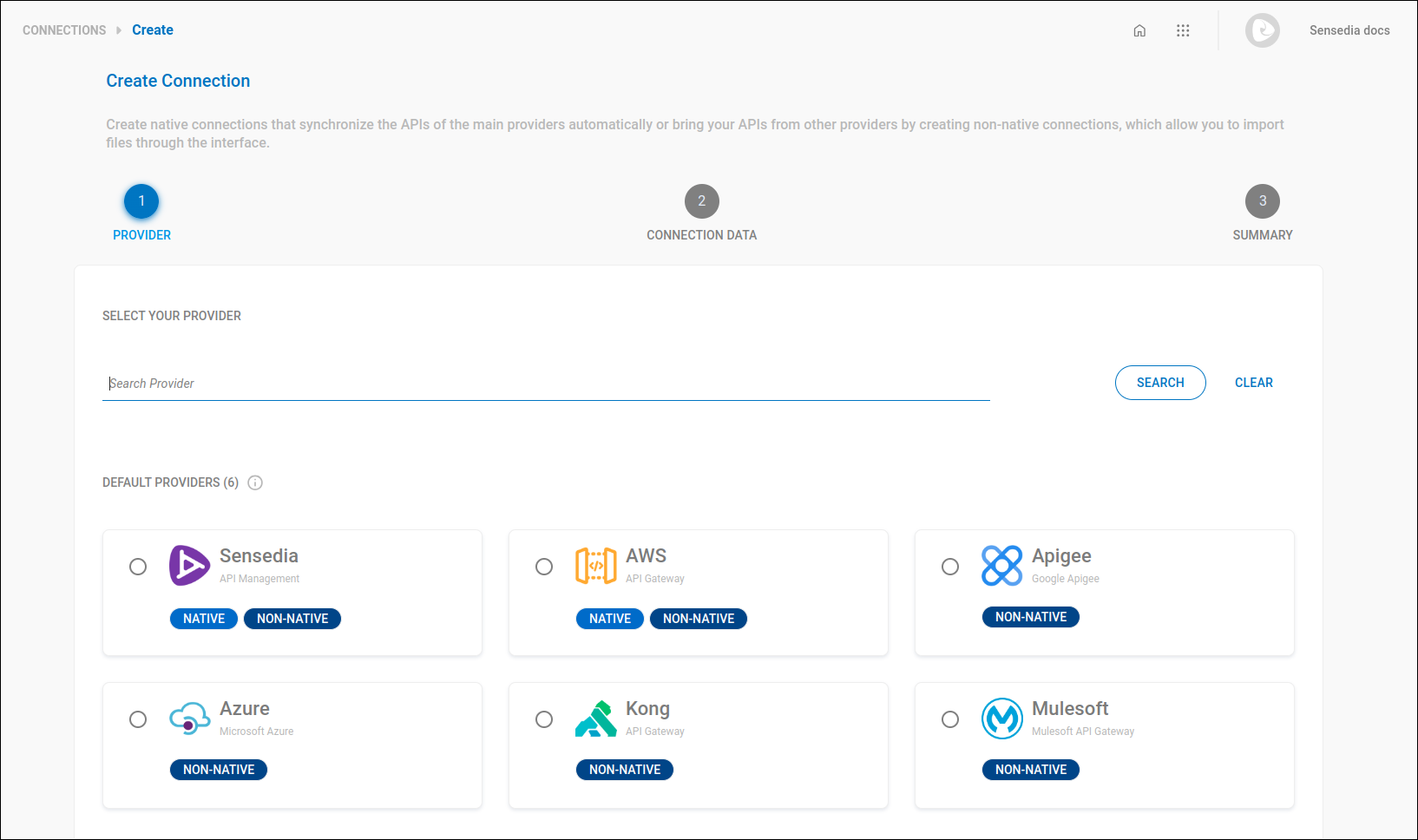The width and height of the screenshot is (1418, 840).
Task: Jump to step 3 Summary
Action: [1262, 201]
